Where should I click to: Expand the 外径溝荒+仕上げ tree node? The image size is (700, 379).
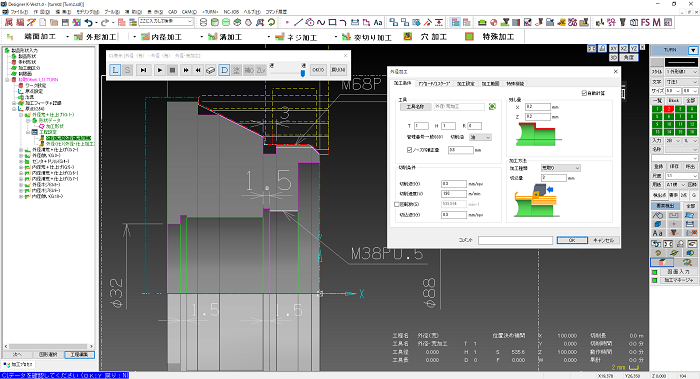pos(21,150)
